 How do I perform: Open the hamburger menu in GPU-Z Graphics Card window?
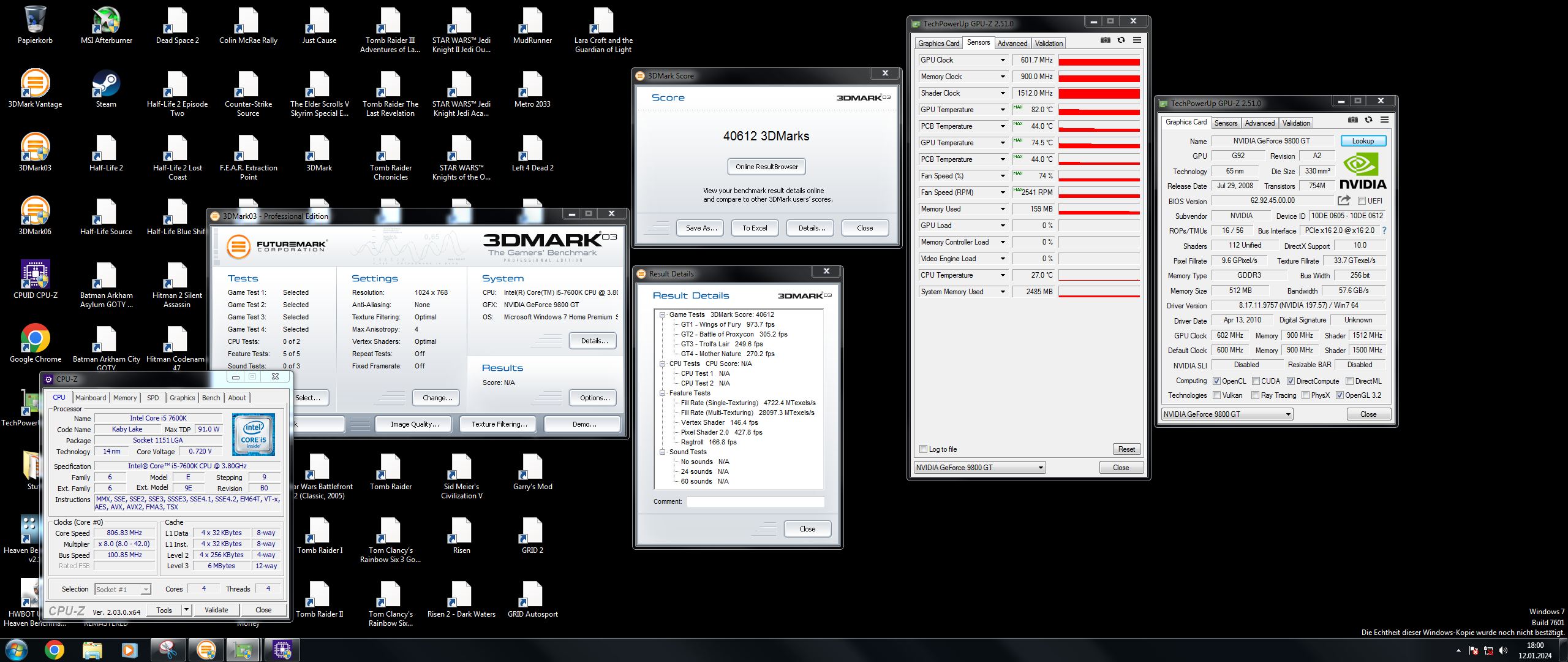click(1384, 120)
